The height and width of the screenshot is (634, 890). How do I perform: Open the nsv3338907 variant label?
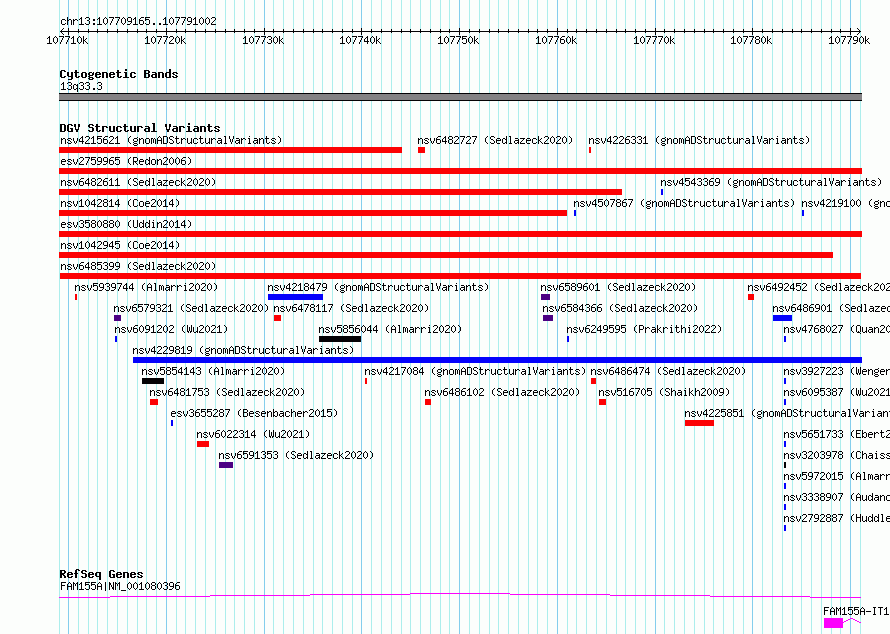[836, 497]
